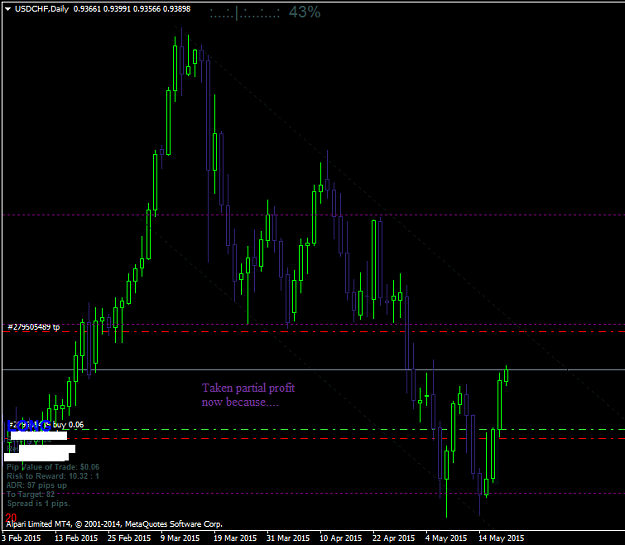Click the '10 Apr 2015' date label
Screen dimensions: 625x545
pos(341,538)
